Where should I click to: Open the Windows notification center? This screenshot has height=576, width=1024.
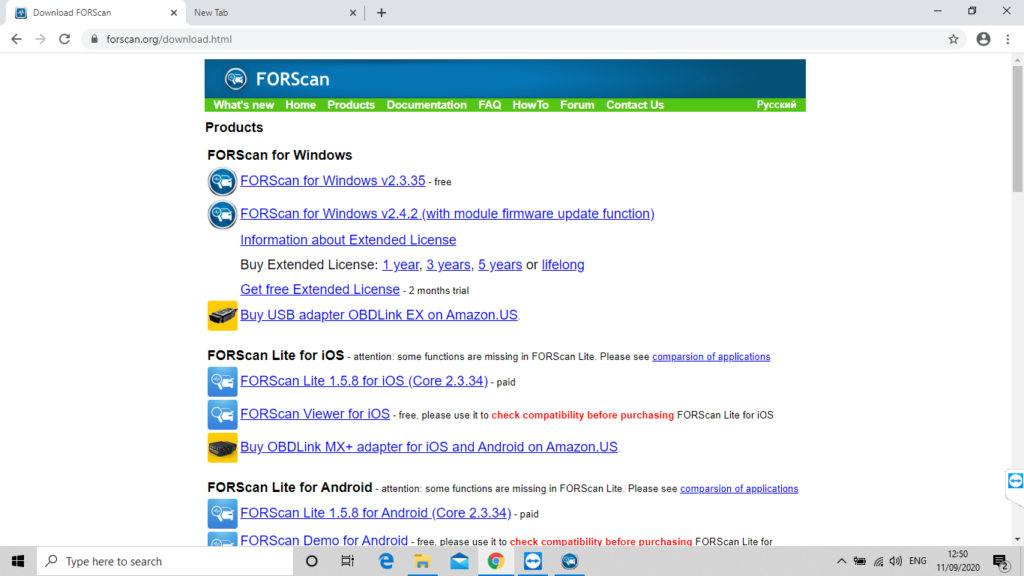pyautogui.click(x=1000, y=561)
